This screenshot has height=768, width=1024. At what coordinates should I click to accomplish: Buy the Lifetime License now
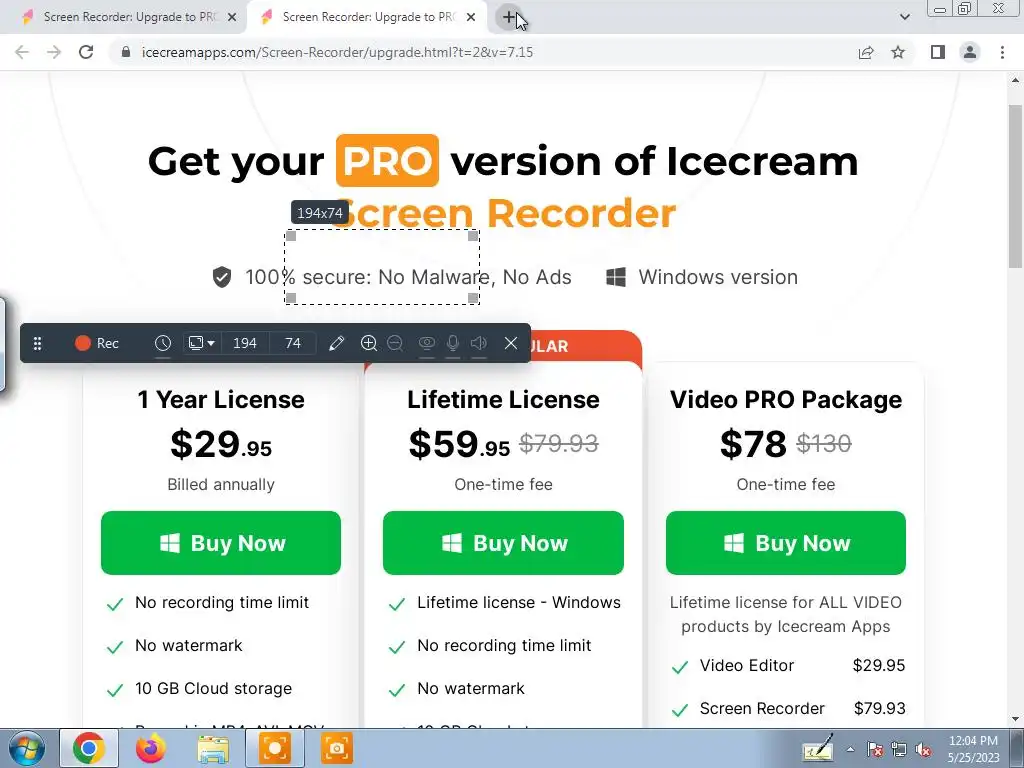tap(503, 543)
